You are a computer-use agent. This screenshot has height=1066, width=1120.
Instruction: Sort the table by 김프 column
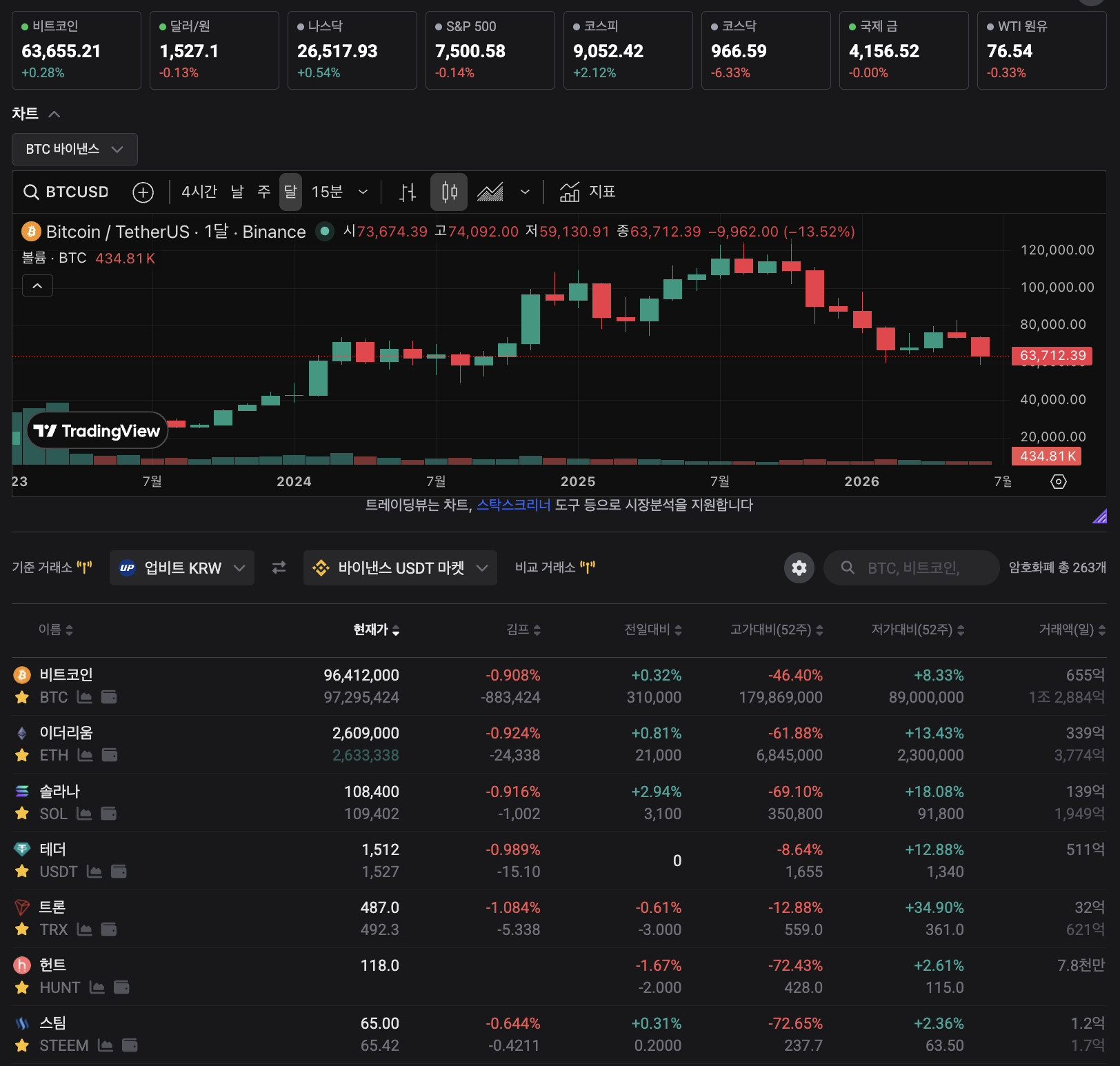(523, 630)
